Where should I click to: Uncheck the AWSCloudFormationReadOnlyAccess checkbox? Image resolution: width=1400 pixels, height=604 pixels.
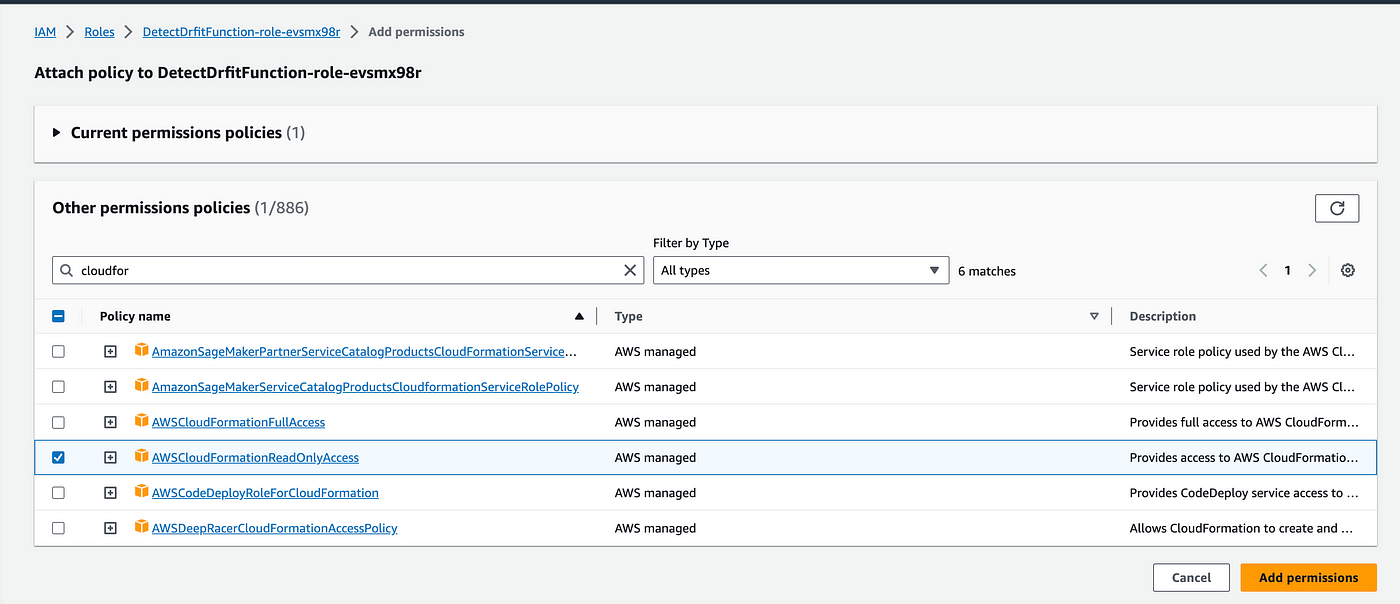[58, 457]
